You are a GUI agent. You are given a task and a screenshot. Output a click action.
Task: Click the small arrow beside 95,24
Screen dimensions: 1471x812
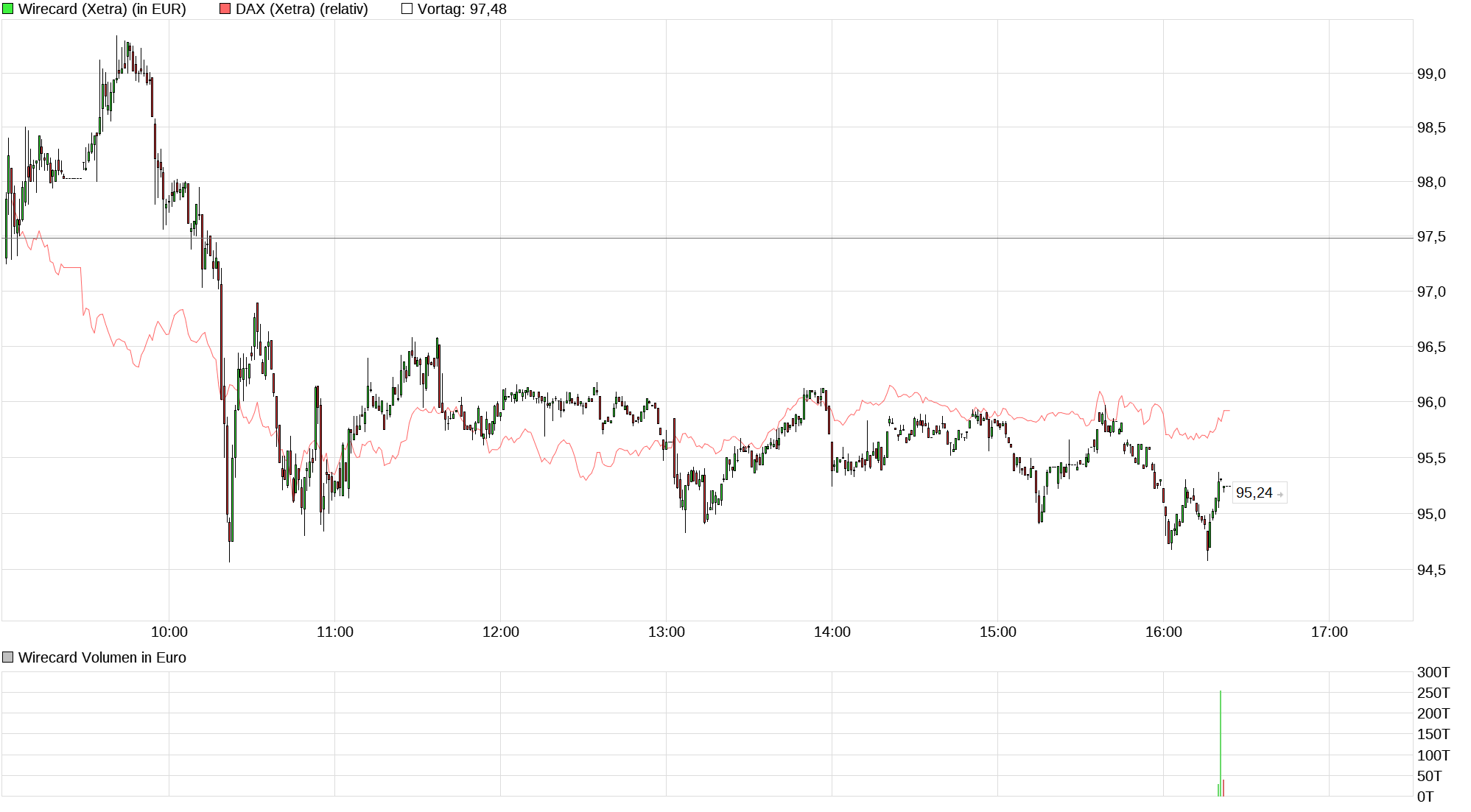click(1281, 494)
